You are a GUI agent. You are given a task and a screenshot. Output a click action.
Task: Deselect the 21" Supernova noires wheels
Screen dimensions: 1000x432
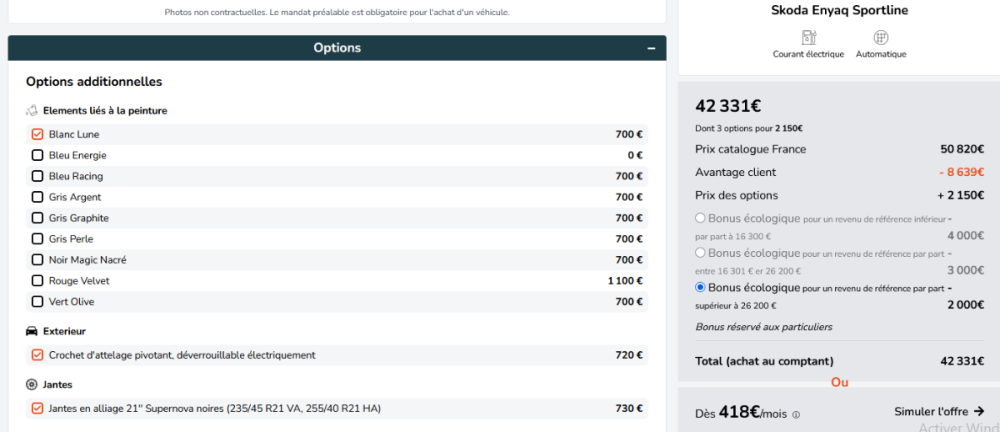(38, 408)
